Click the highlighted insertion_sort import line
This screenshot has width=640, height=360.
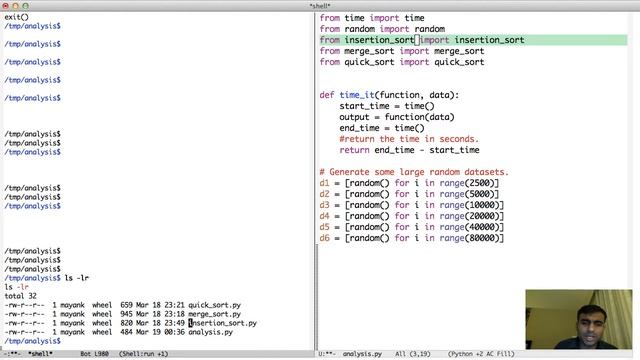473,40
